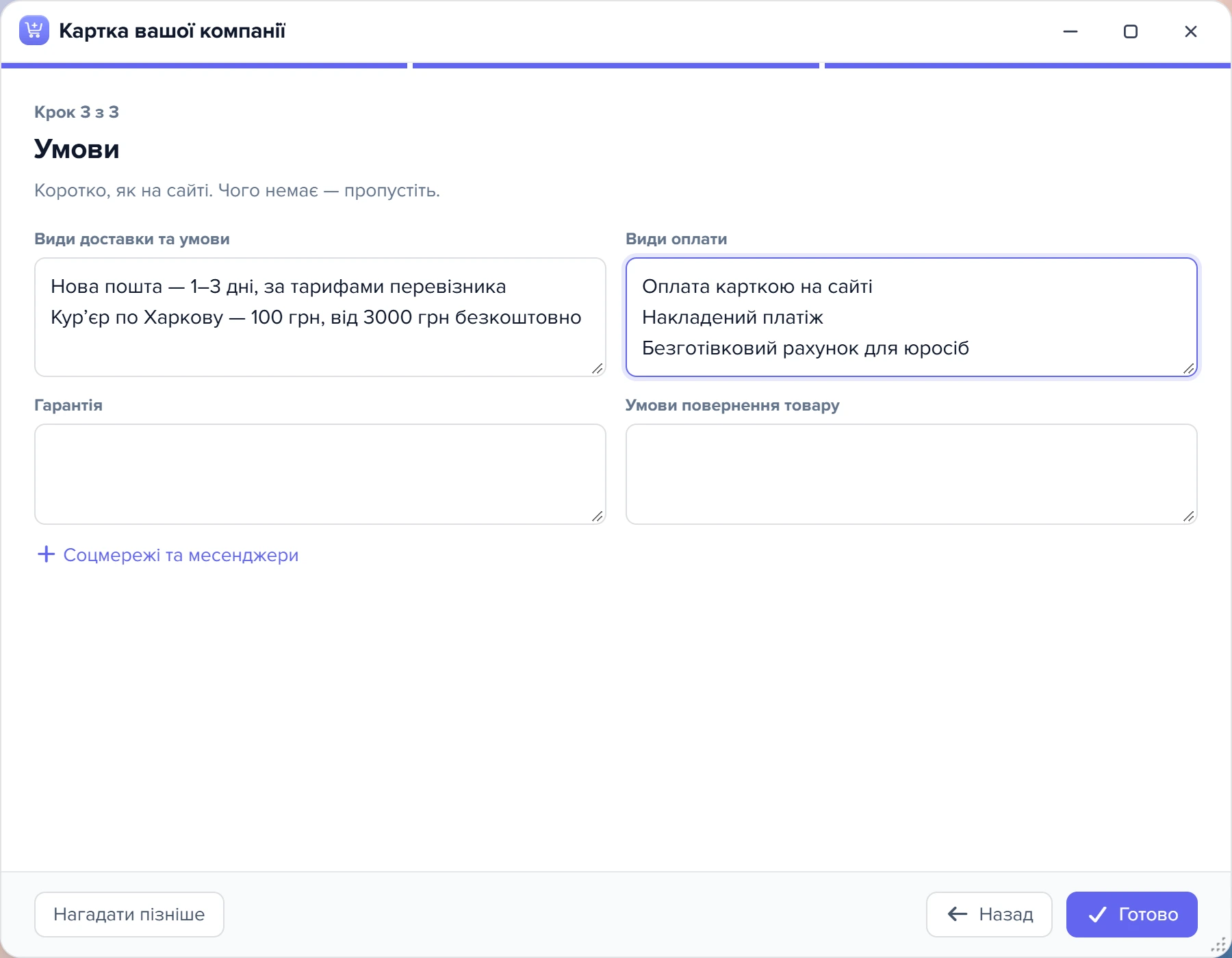Click the 'Види доставки та умови' label
1232x958 pixels.
click(132, 239)
